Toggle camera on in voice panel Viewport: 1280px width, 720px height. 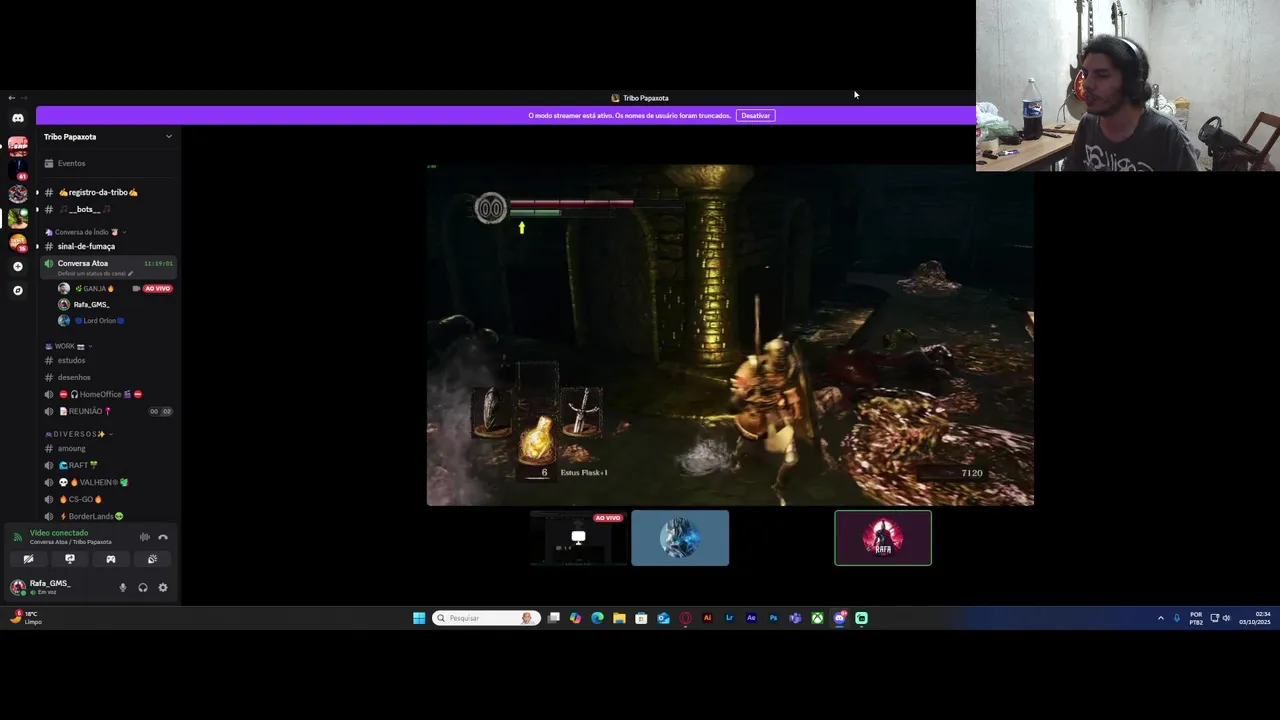pos(28,559)
